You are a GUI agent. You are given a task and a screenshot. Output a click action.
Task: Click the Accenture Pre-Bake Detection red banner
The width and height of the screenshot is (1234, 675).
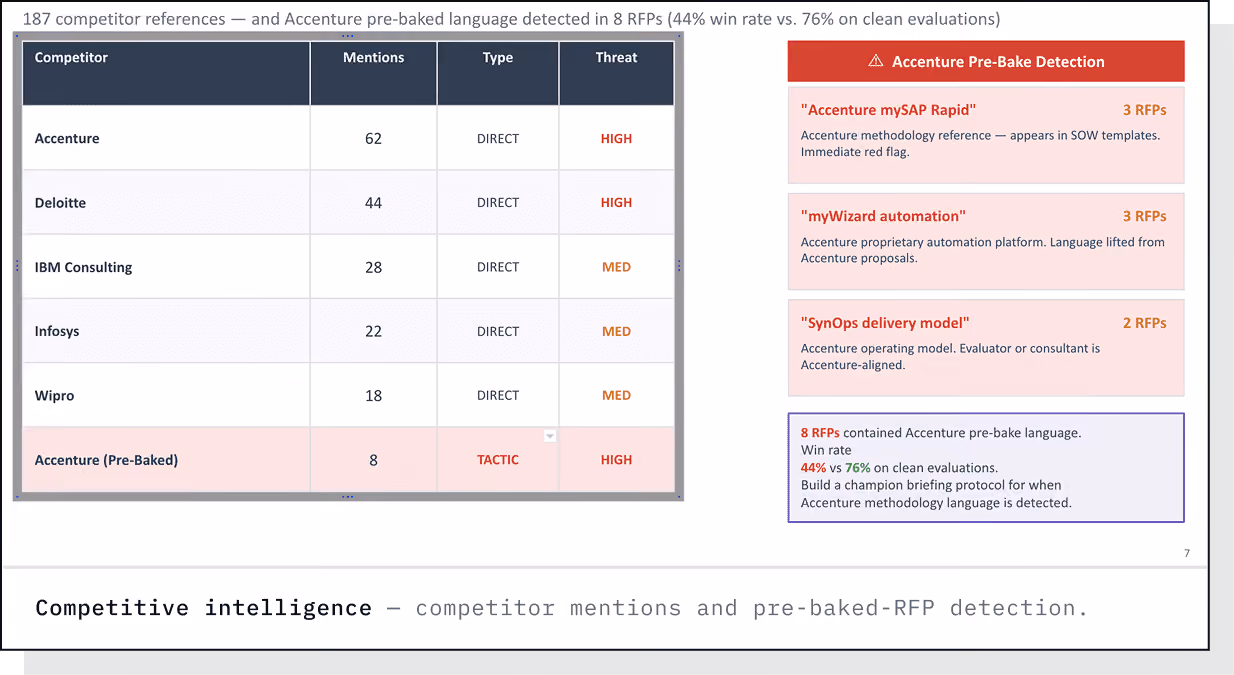click(x=986, y=61)
